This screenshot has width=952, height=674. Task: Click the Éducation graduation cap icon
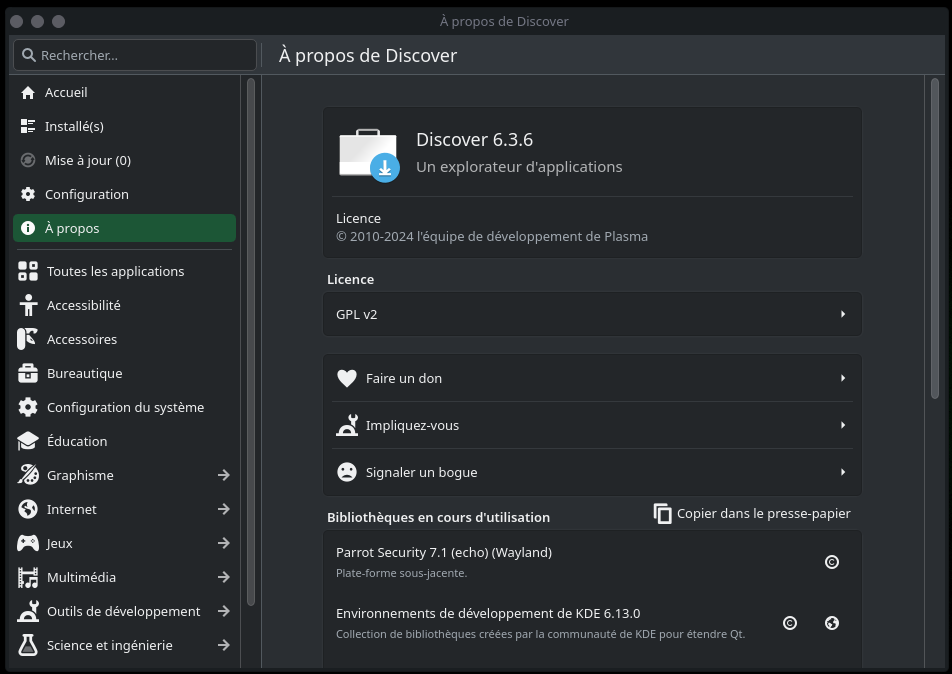coord(28,441)
